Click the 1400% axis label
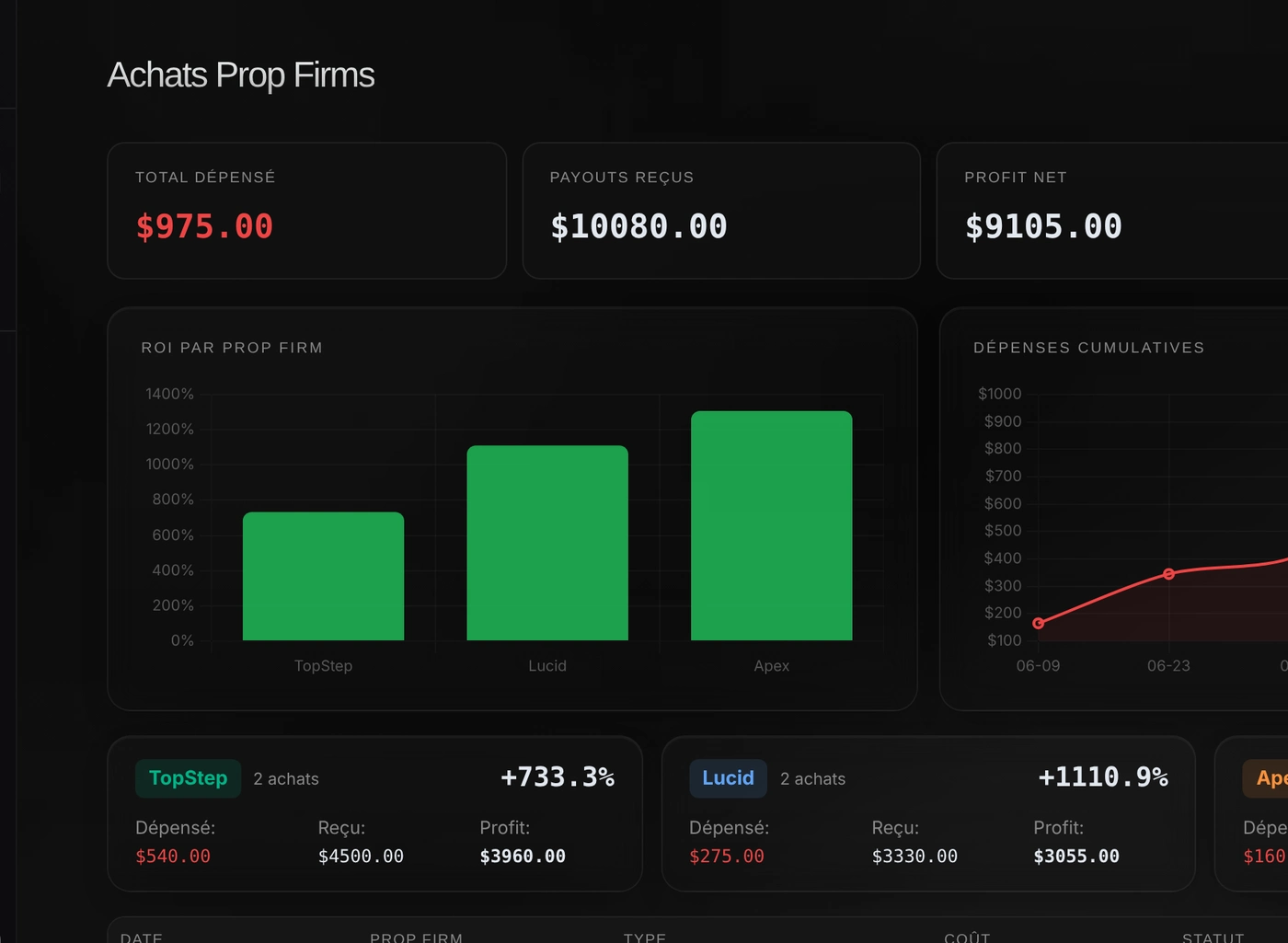1288x943 pixels. point(169,394)
